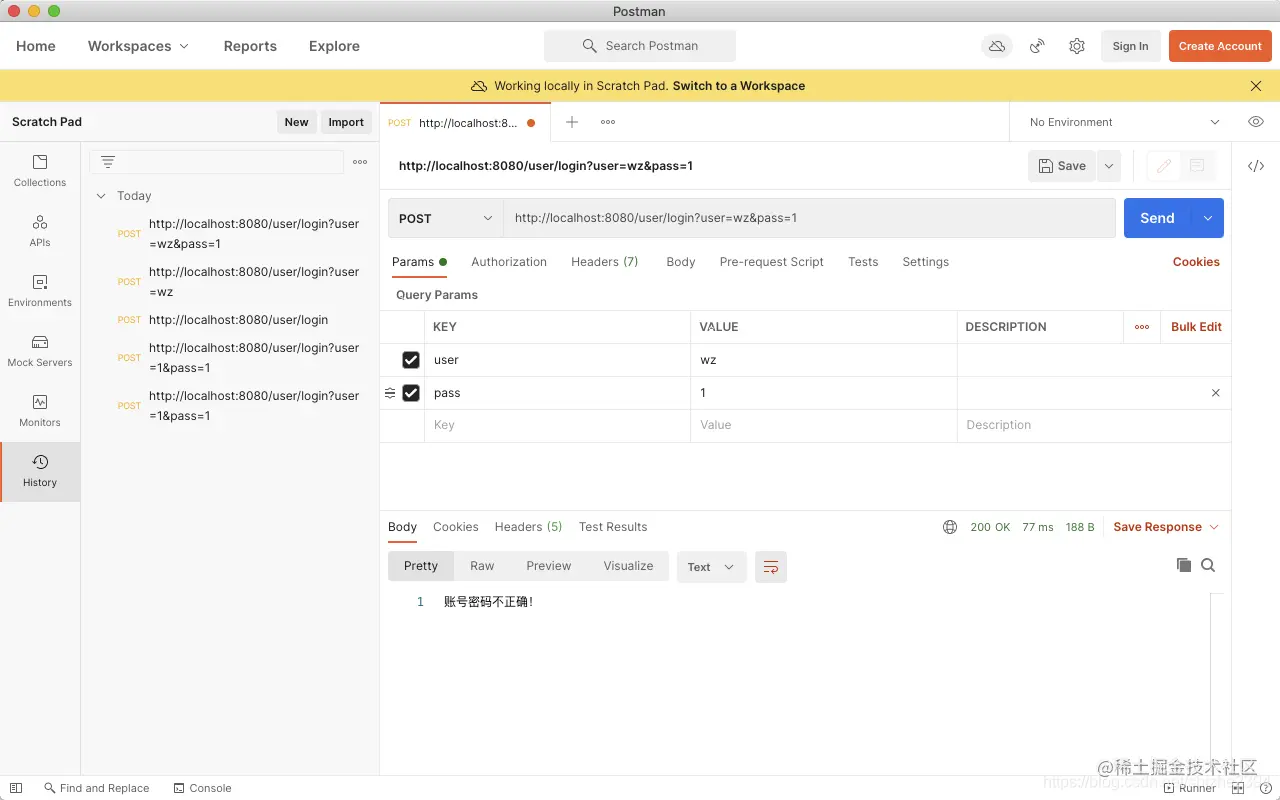
Task: Collapse the Today history group
Action: pos(101,196)
